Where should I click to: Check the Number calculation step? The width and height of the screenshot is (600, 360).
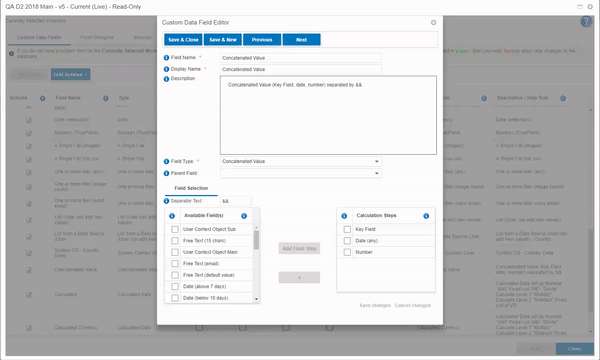(347, 252)
